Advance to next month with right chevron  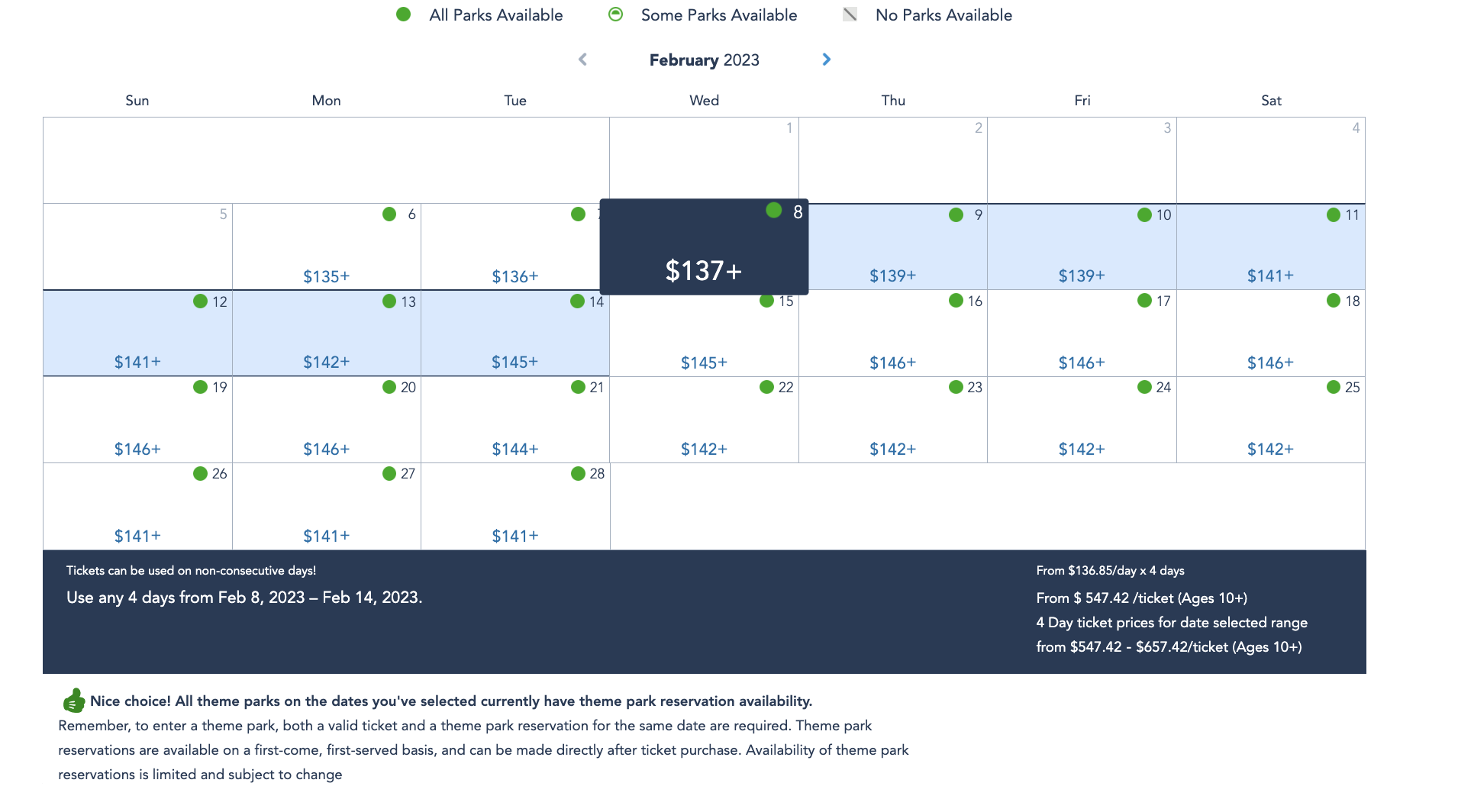click(x=826, y=60)
